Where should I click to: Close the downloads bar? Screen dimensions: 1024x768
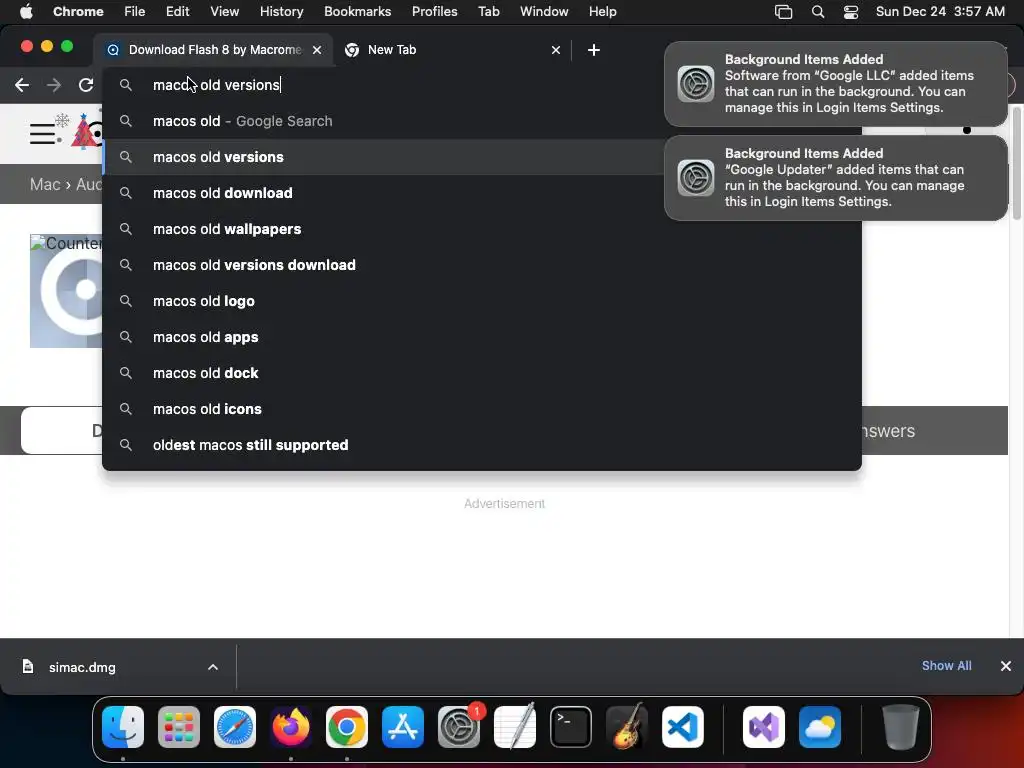tap(1006, 665)
